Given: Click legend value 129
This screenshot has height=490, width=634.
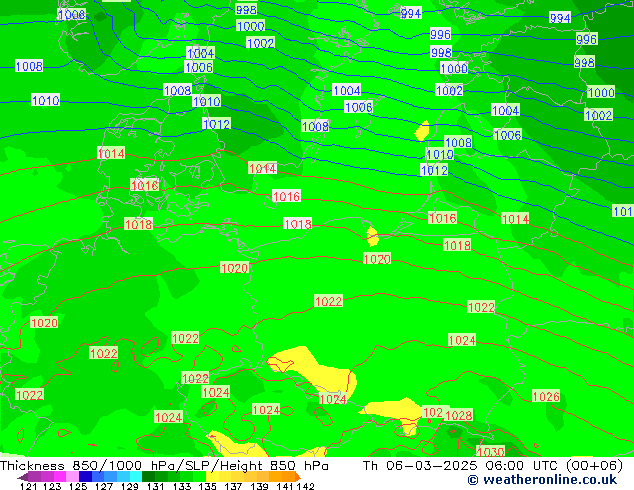Looking at the screenshot, I should (130, 486).
